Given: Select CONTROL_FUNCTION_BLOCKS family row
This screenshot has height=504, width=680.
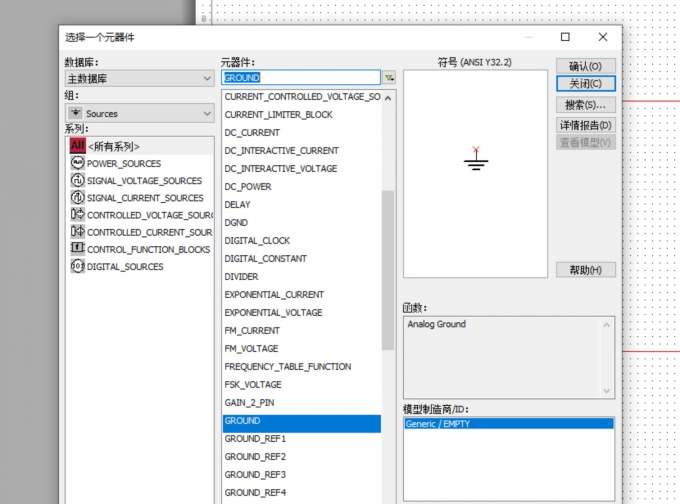Looking at the screenshot, I should pos(140,249).
